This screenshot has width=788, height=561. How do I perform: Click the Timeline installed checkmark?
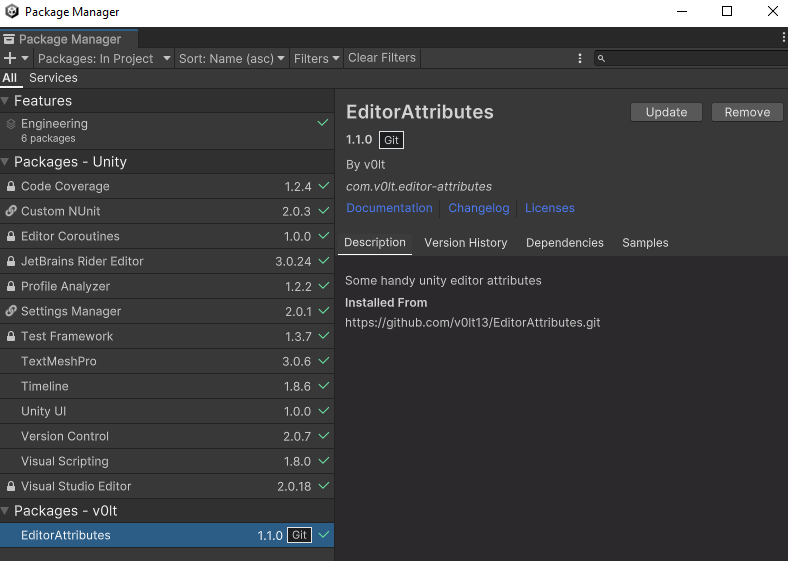point(324,386)
